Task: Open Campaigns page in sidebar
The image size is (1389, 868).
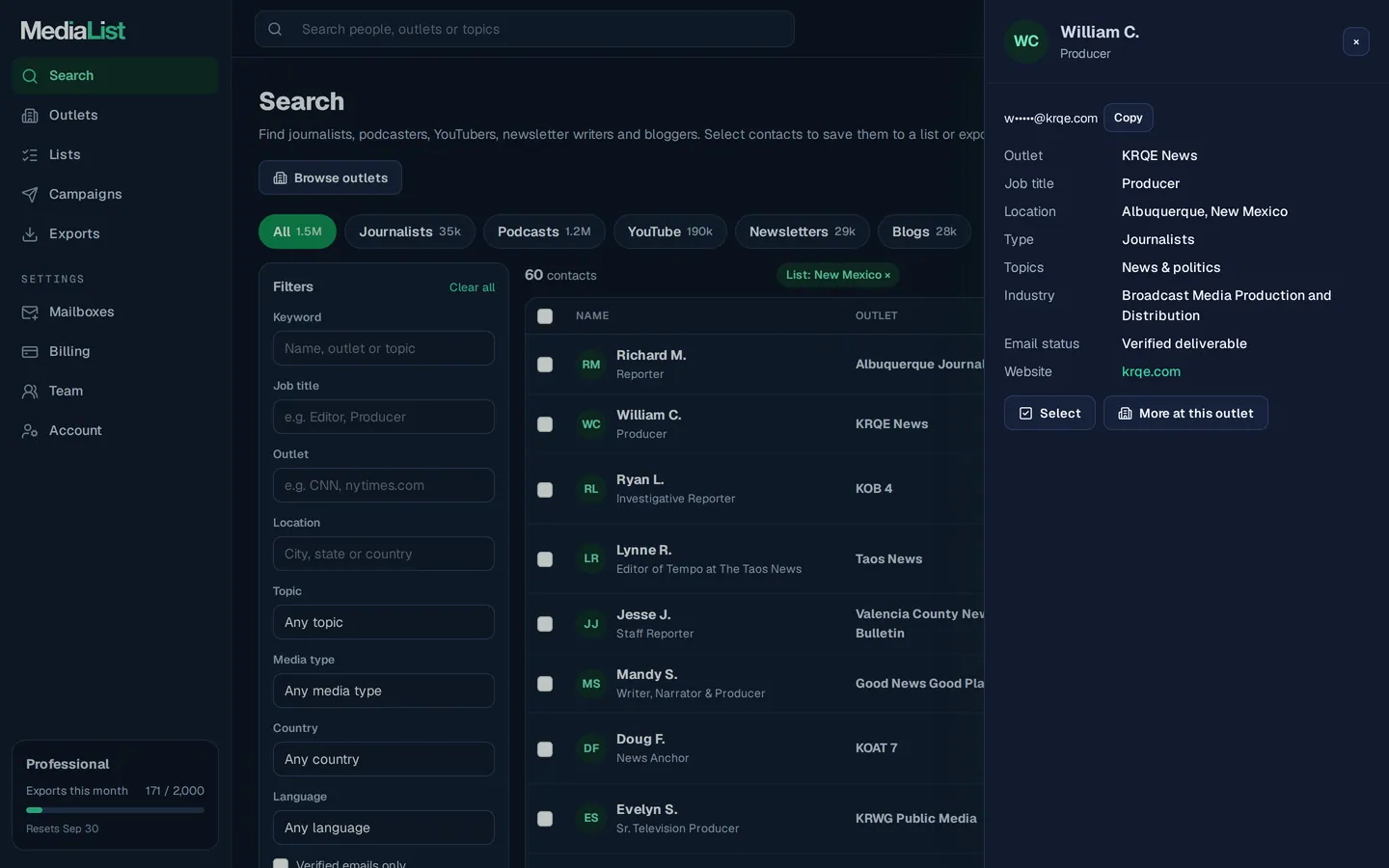Action: (115, 194)
